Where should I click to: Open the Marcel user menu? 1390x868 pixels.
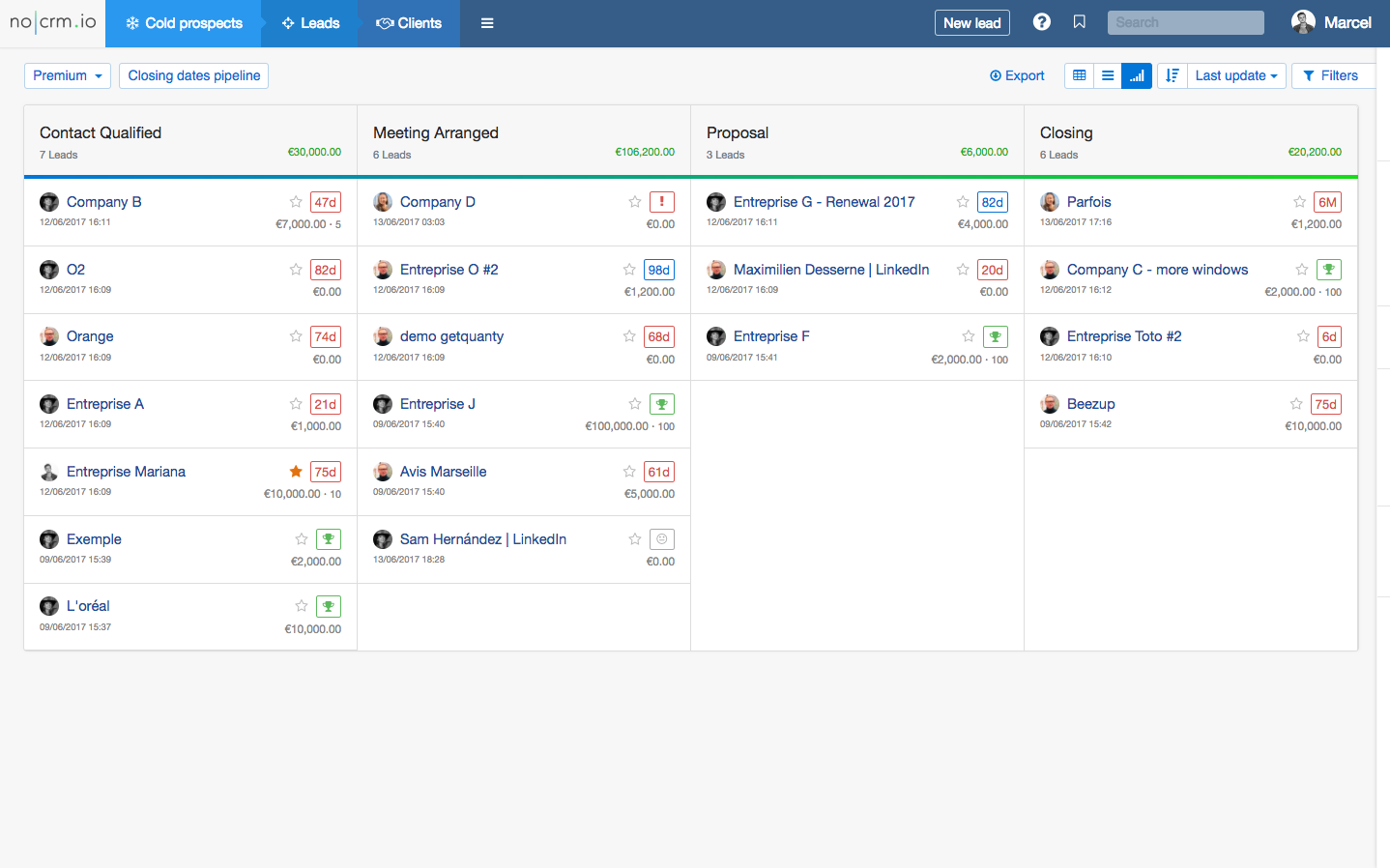1347,22
